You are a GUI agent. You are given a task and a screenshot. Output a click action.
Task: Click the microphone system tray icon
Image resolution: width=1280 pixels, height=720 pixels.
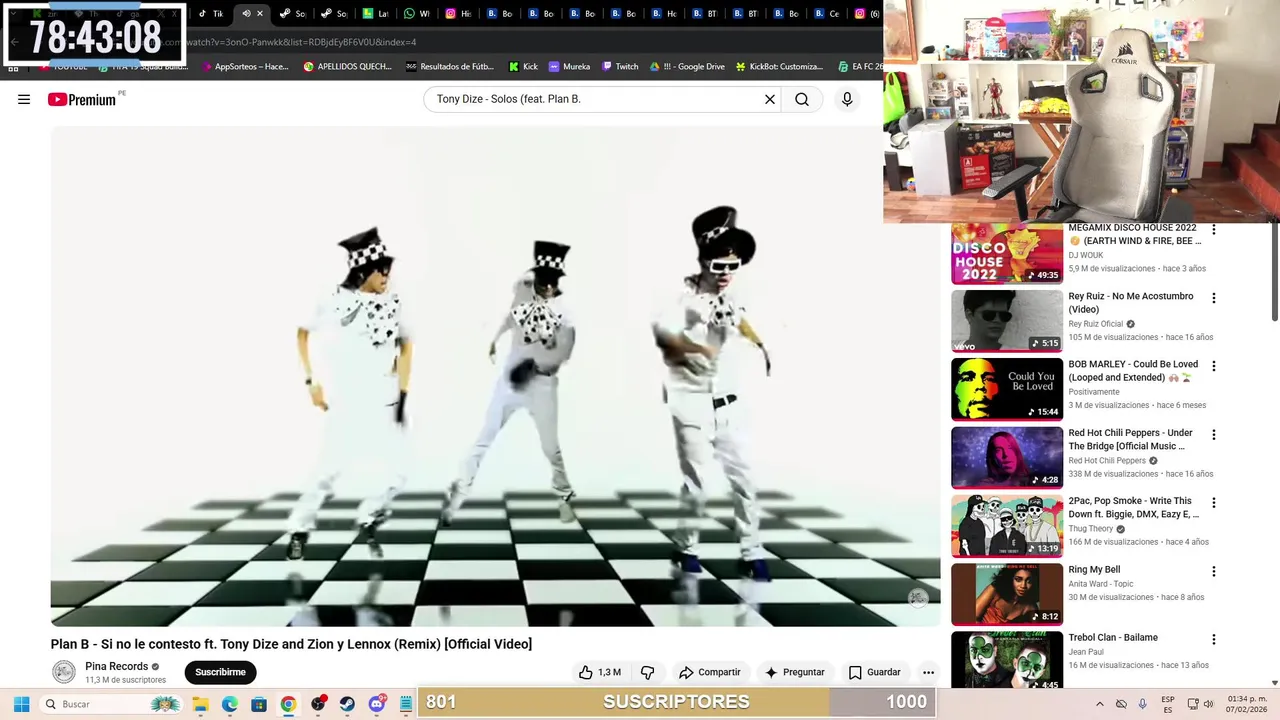(x=1143, y=704)
